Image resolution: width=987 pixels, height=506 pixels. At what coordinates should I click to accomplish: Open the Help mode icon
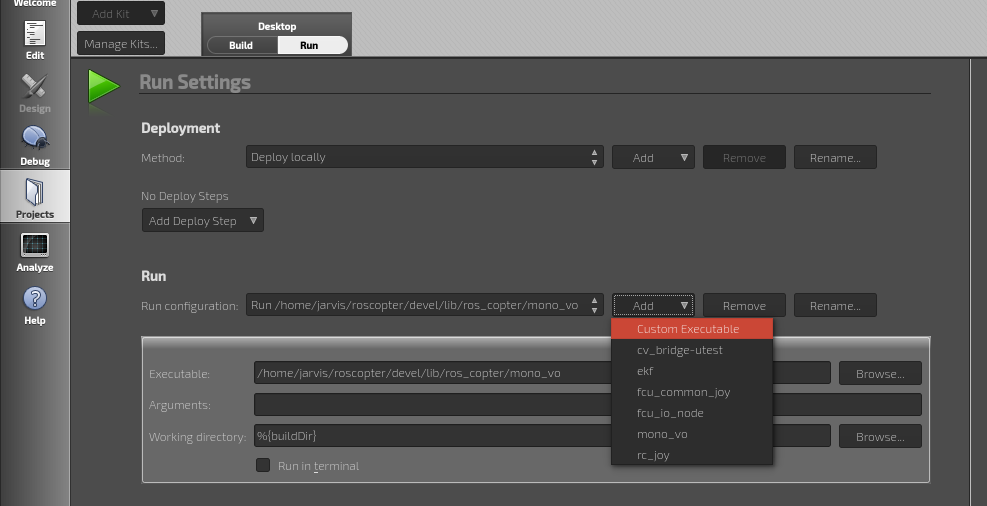35,303
